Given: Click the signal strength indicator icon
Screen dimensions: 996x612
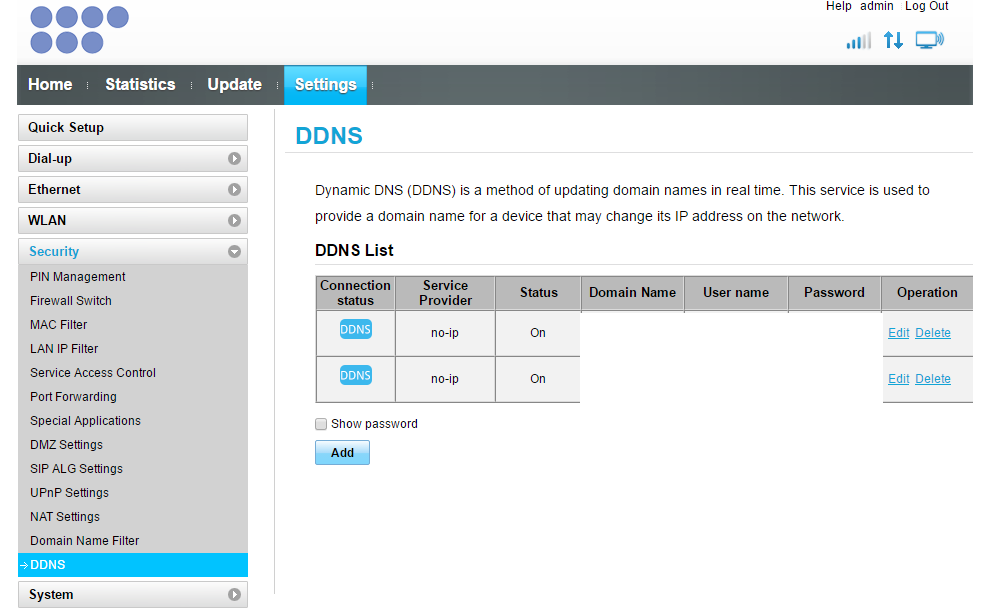Looking at the screenshot, I should (857, 40).
